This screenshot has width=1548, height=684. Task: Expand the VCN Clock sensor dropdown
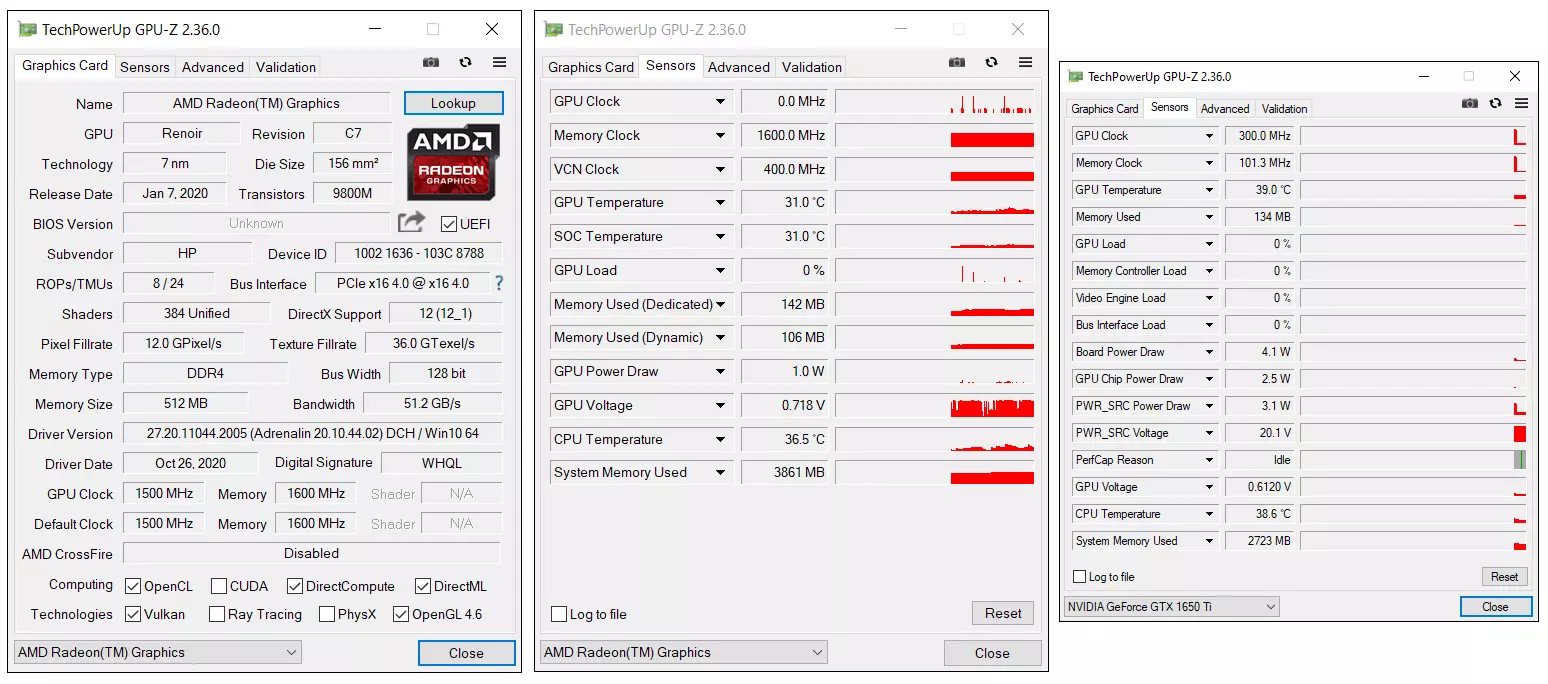pos(720,169)
